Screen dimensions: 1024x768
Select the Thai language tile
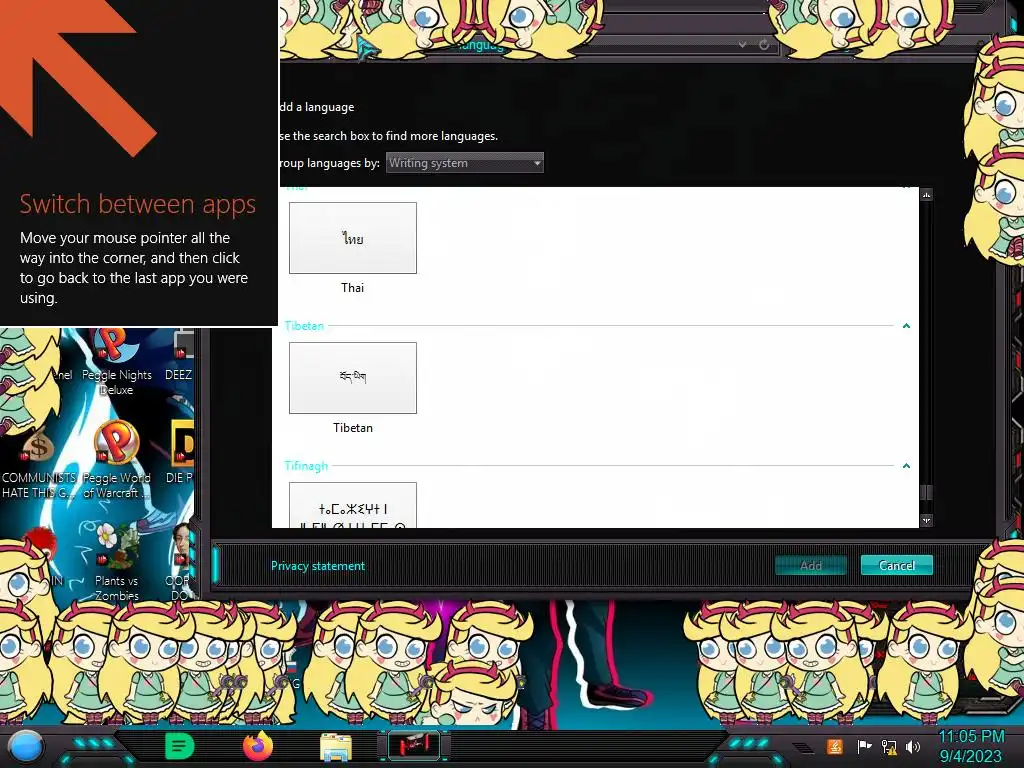coord(353,238)
